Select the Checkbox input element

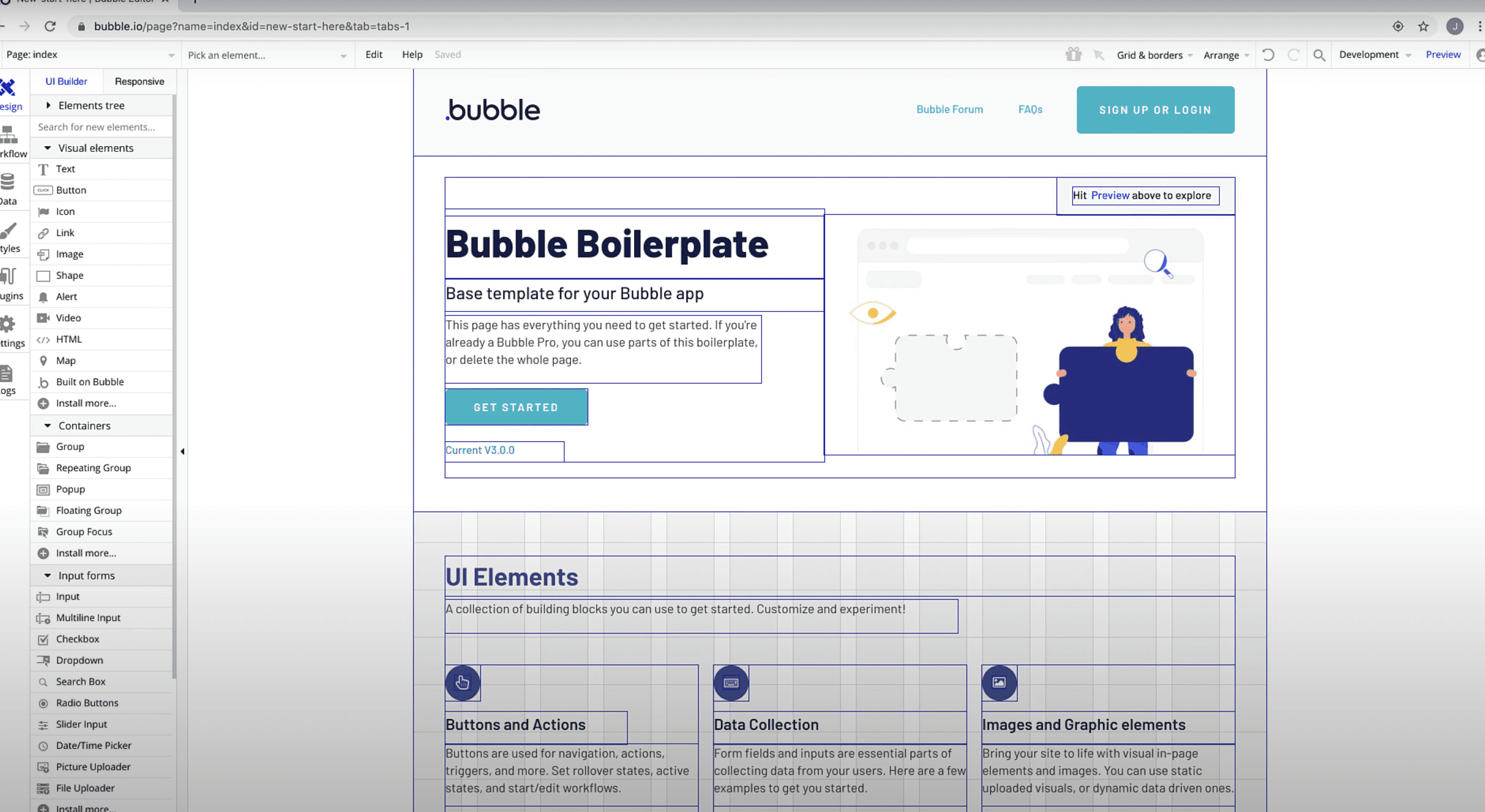coord(102,639)
